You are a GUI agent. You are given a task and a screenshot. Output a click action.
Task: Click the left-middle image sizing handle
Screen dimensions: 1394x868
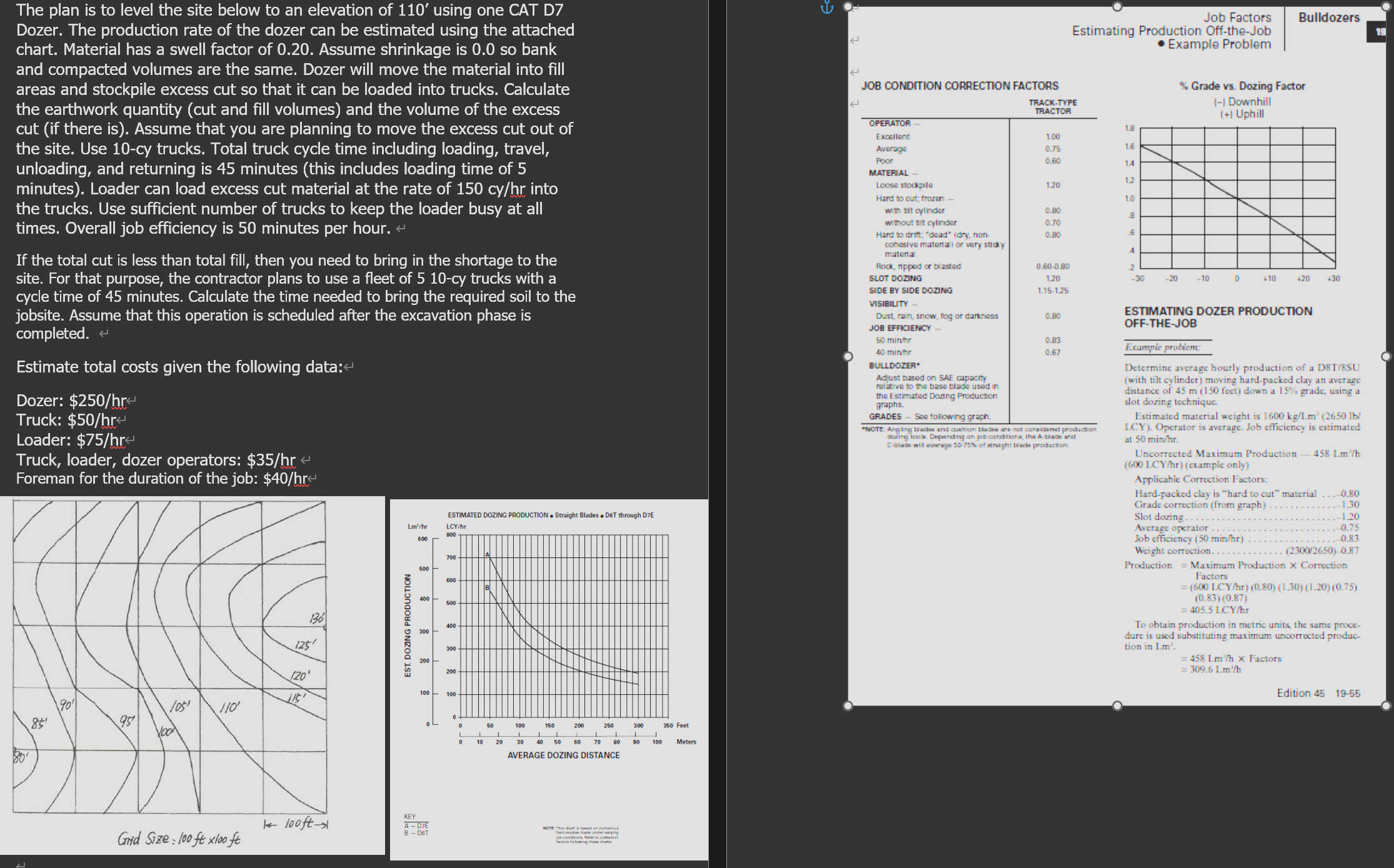pyautogui.click(x=848, y=356)
